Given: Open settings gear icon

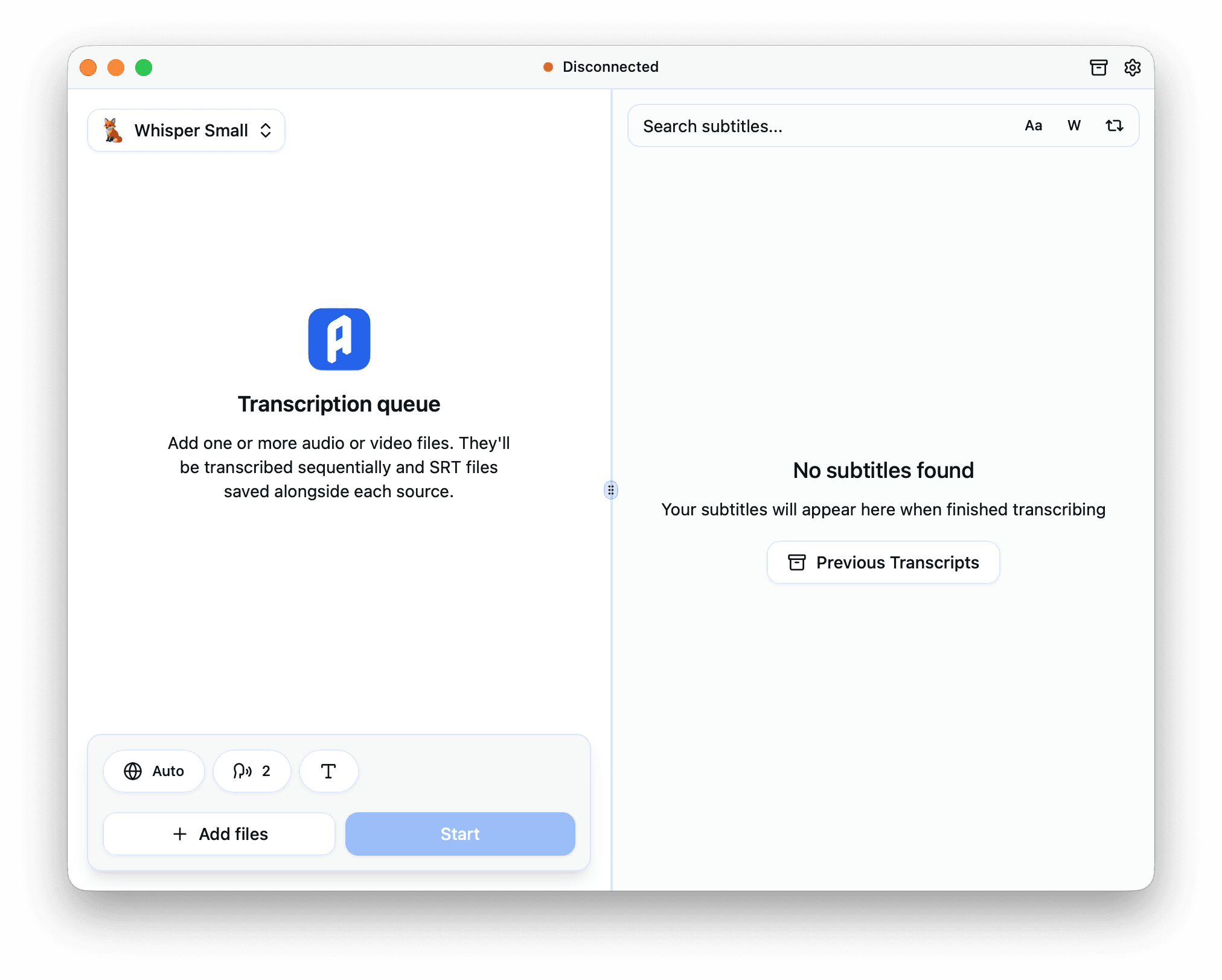Looking at the screenshot, I should (x=1132, y=67).
